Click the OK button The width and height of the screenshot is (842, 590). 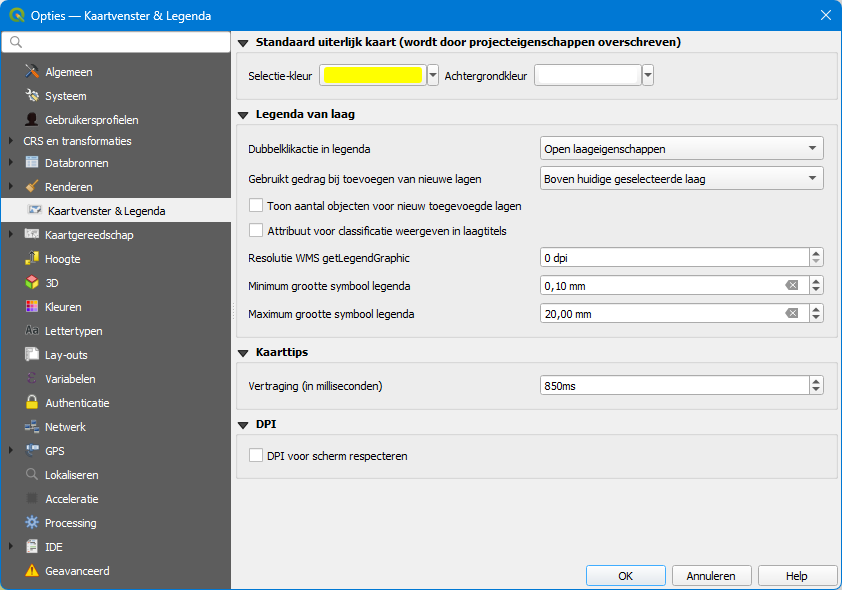(626, 576)
